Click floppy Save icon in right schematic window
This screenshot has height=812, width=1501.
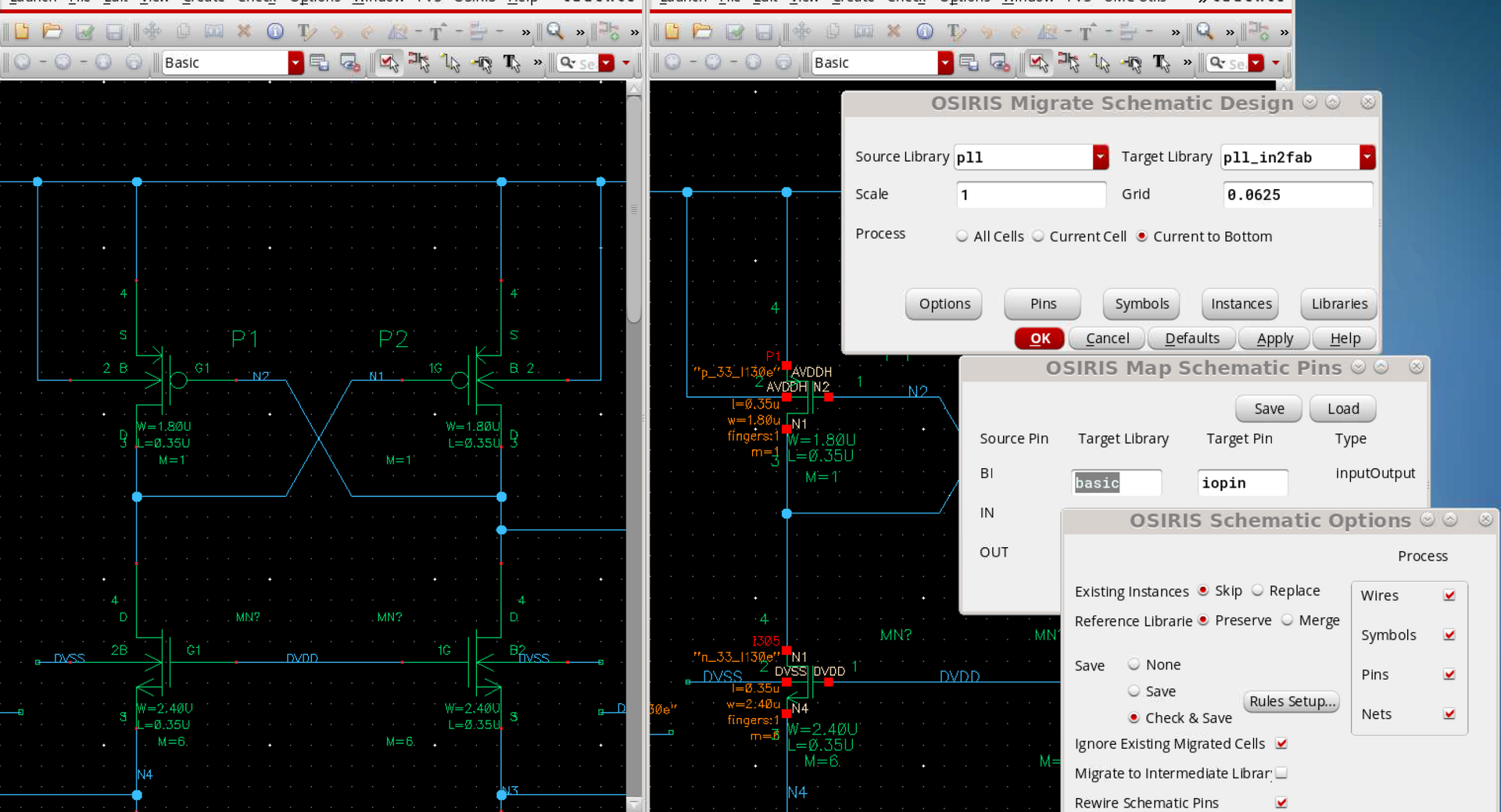(765, 31)
